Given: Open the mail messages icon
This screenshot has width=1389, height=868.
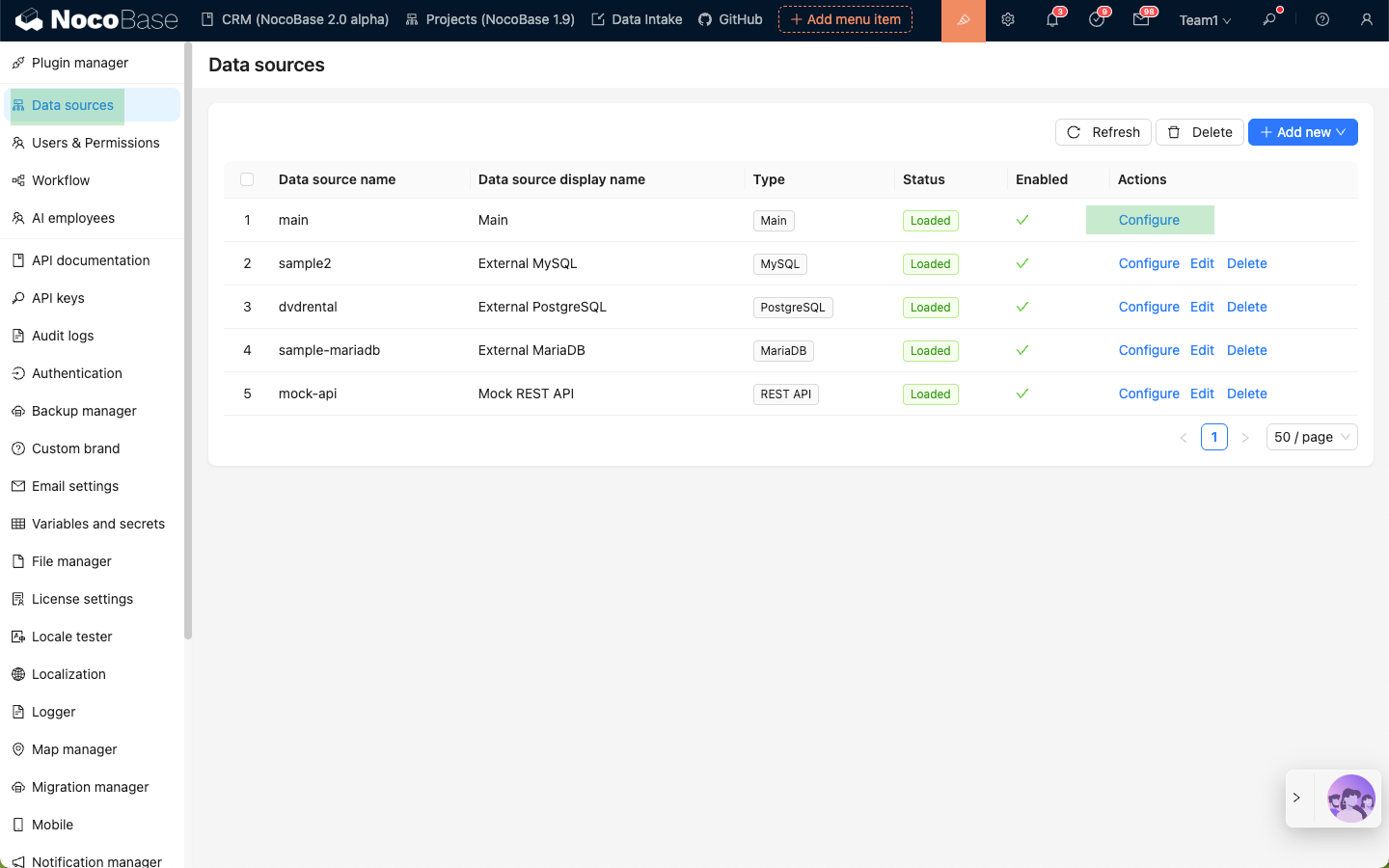Looking at the screenshot, I should (1141, 20).
